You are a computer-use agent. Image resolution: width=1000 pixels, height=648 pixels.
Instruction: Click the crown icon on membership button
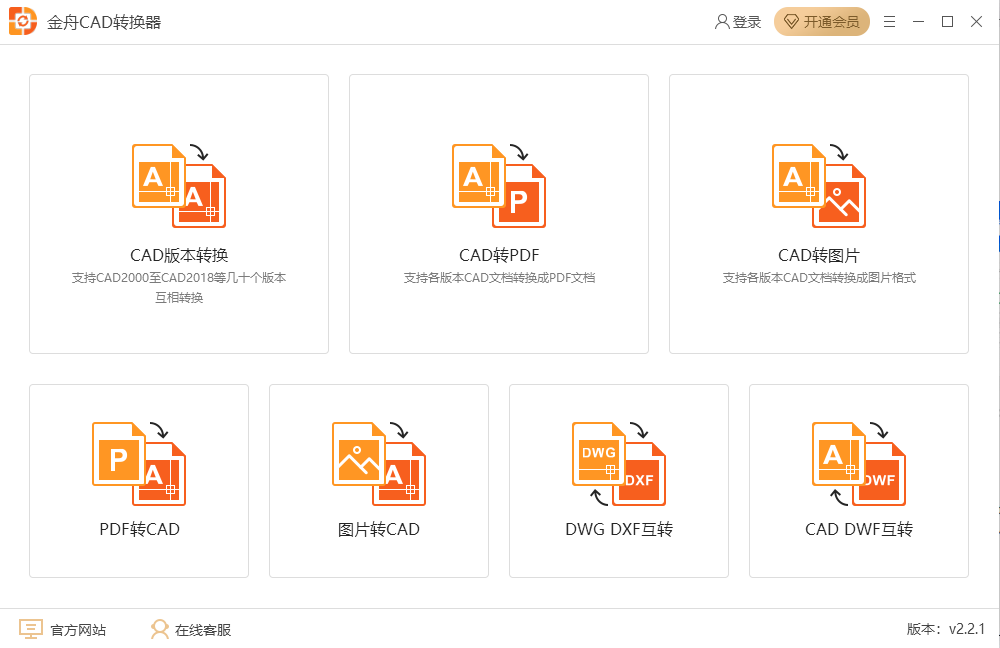click(791, 20)
